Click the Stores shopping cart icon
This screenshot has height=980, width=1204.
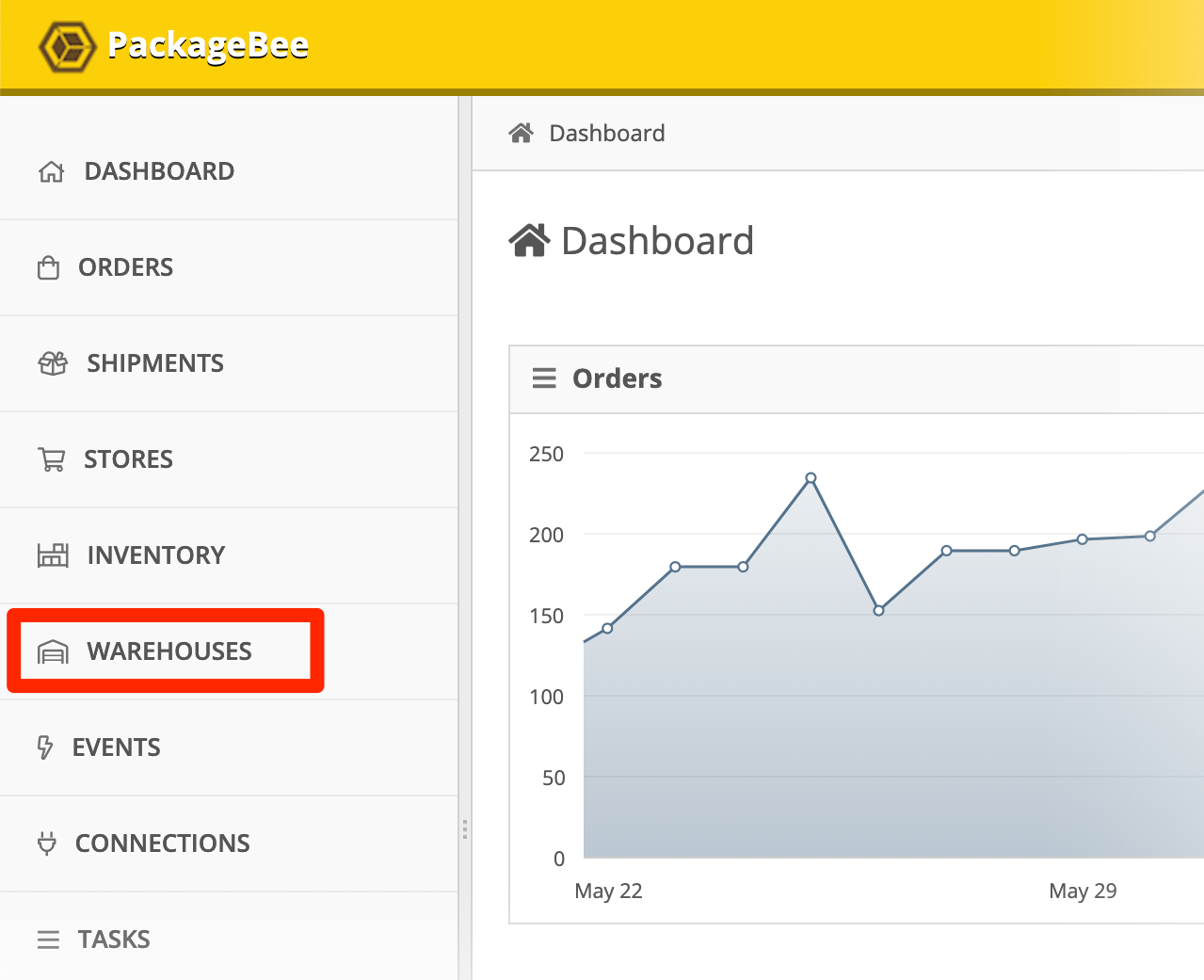coord(52,459)
